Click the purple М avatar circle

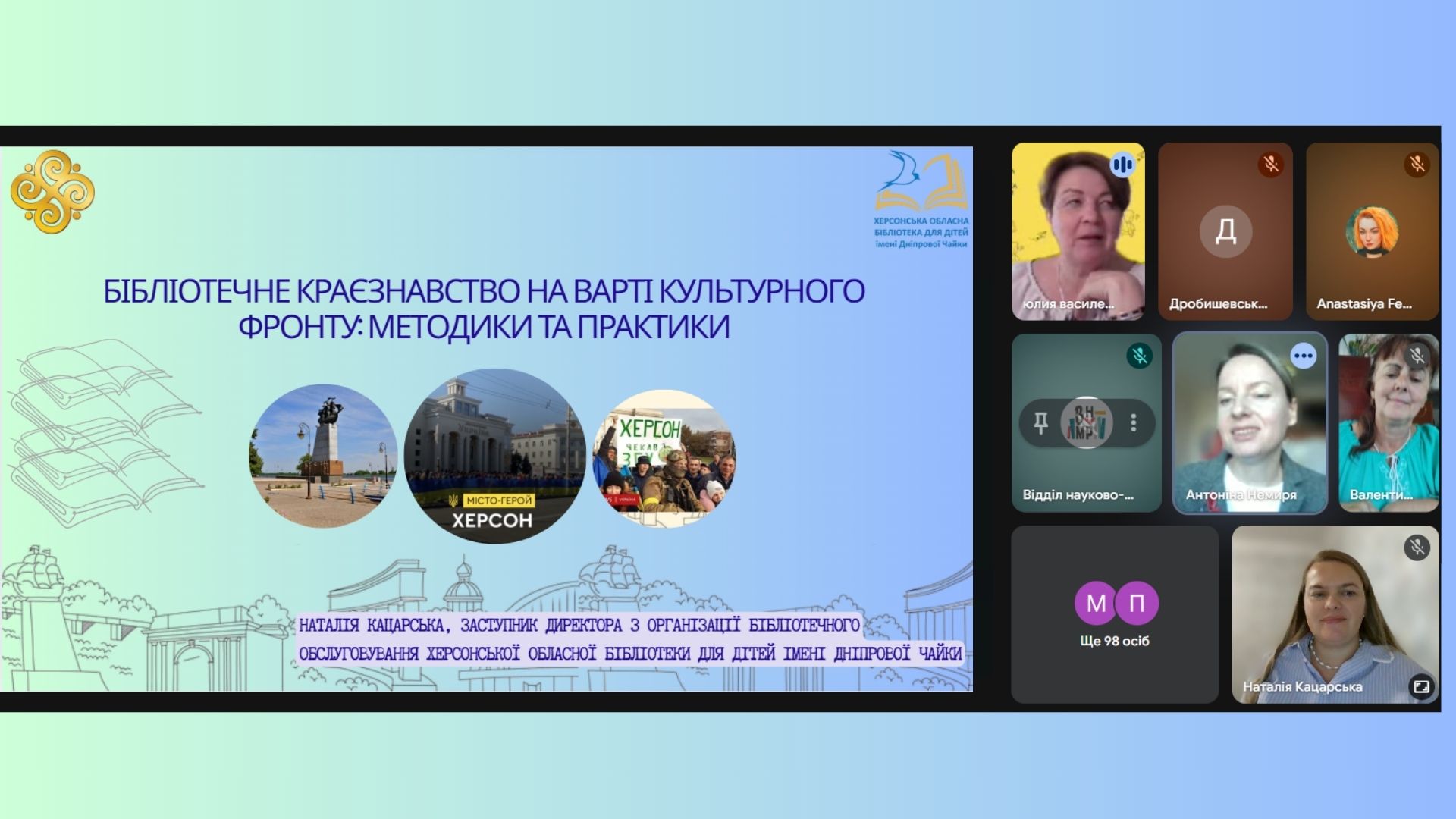click(x=1096, y=603)
